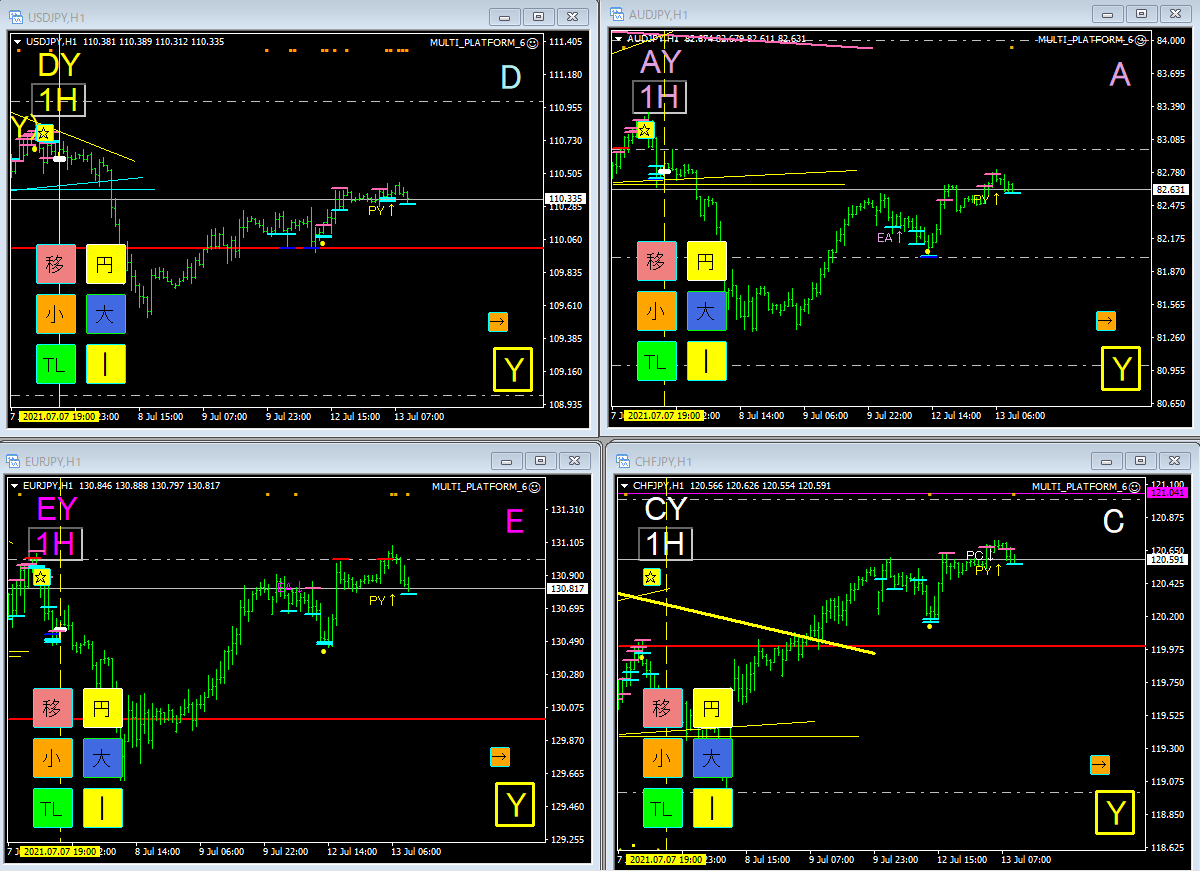Click the magenta E letter label in EURJPY chart
1200x871 pixels.
(x=515, y=521)
